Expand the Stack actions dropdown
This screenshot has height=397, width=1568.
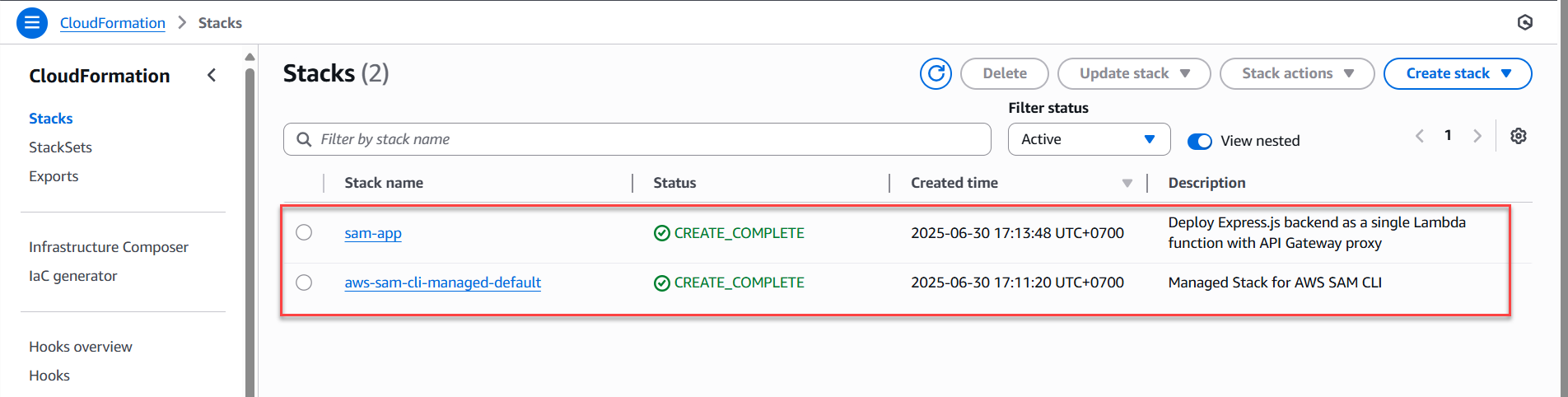point(1296,73)
